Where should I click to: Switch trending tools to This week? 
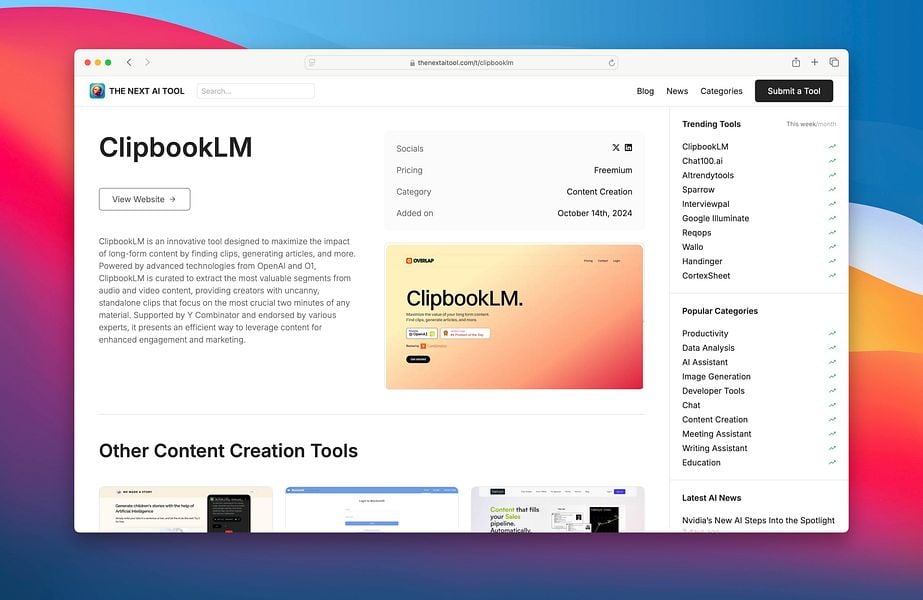[x=801, y=124]
